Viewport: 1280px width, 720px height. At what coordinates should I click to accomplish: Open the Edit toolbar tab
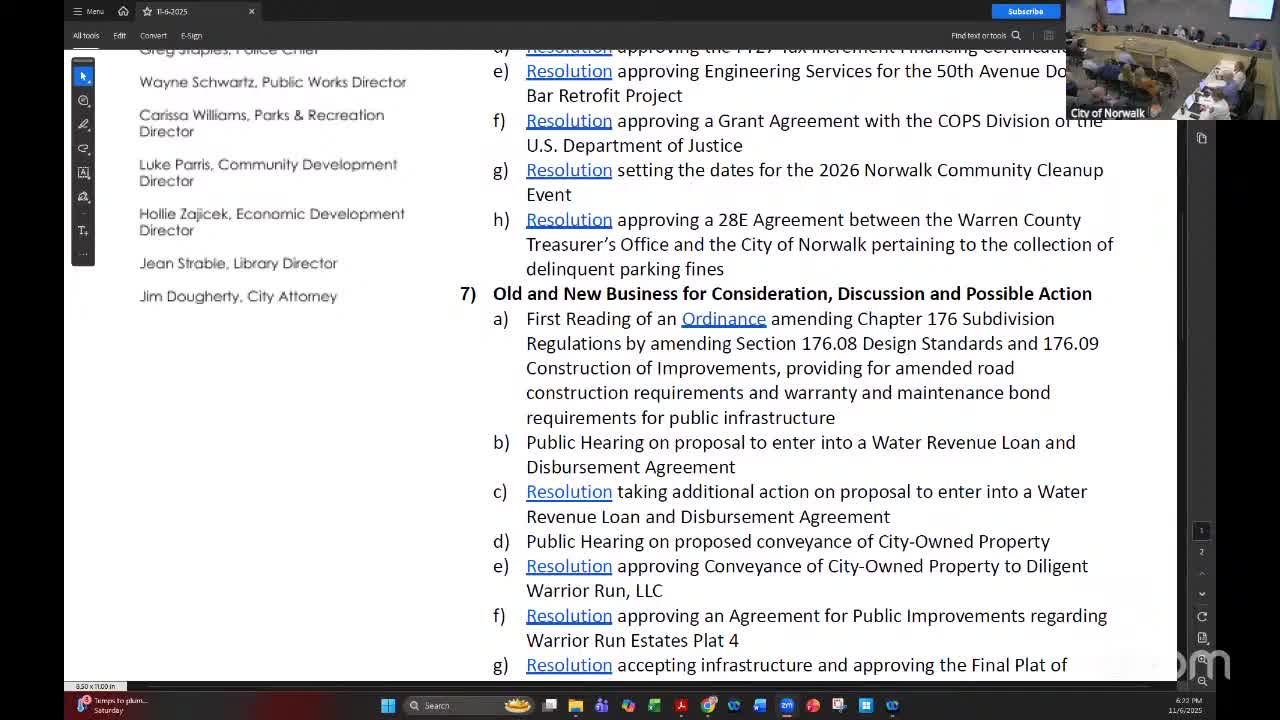(x=119, y=35)
